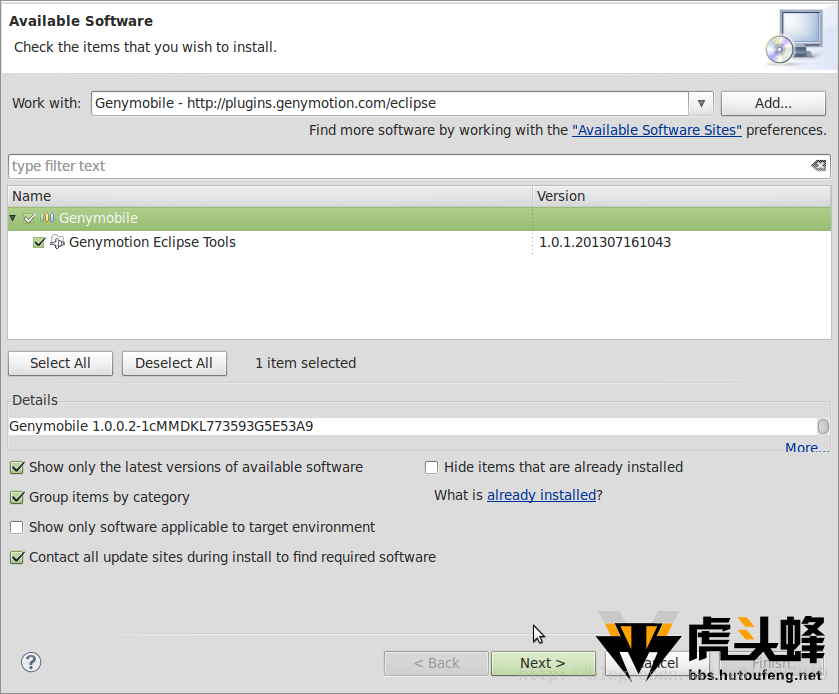Click the Select All button
839x694 pixels.
[60, 363]
